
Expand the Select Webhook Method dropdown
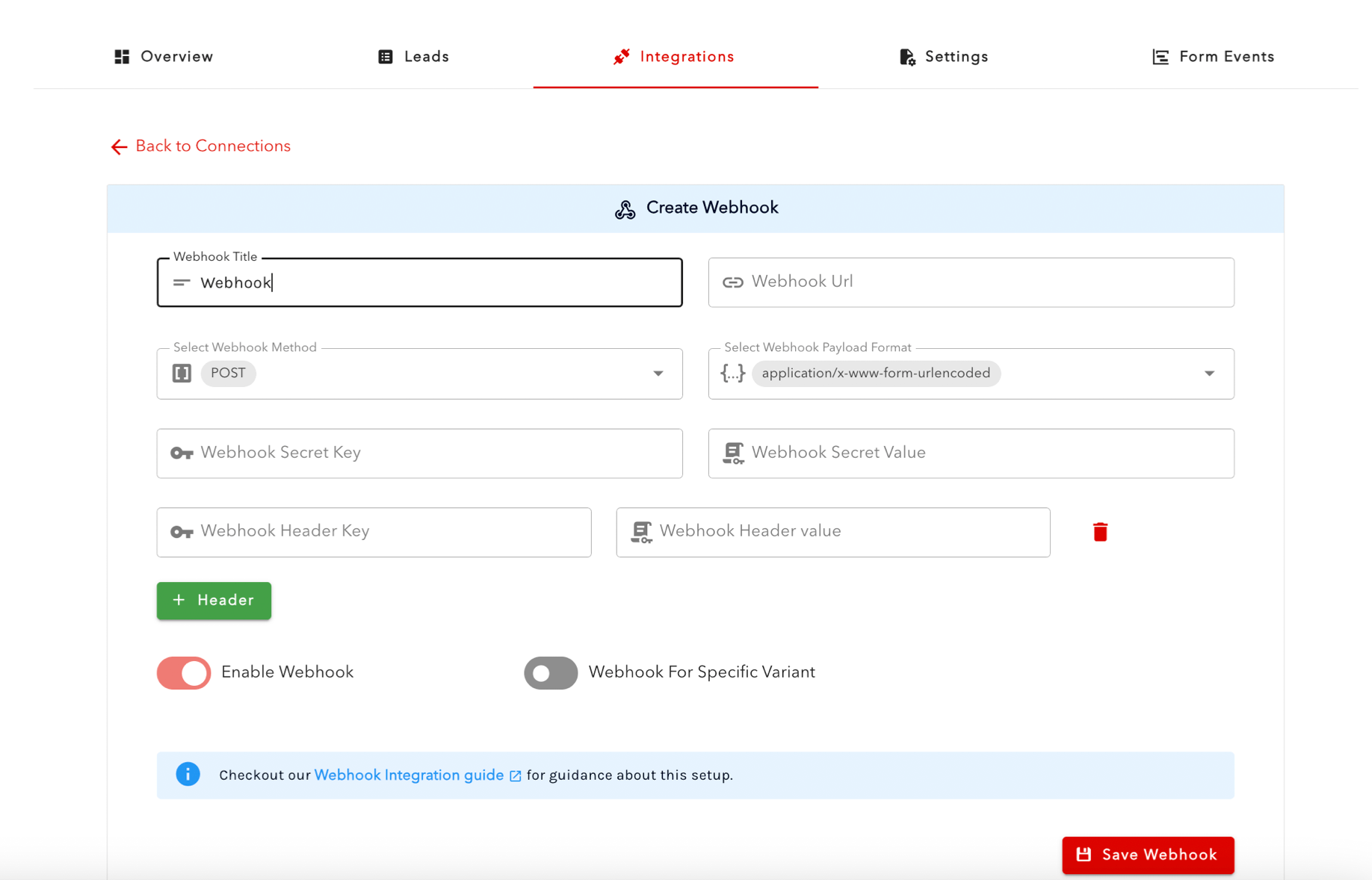(658, 374)
